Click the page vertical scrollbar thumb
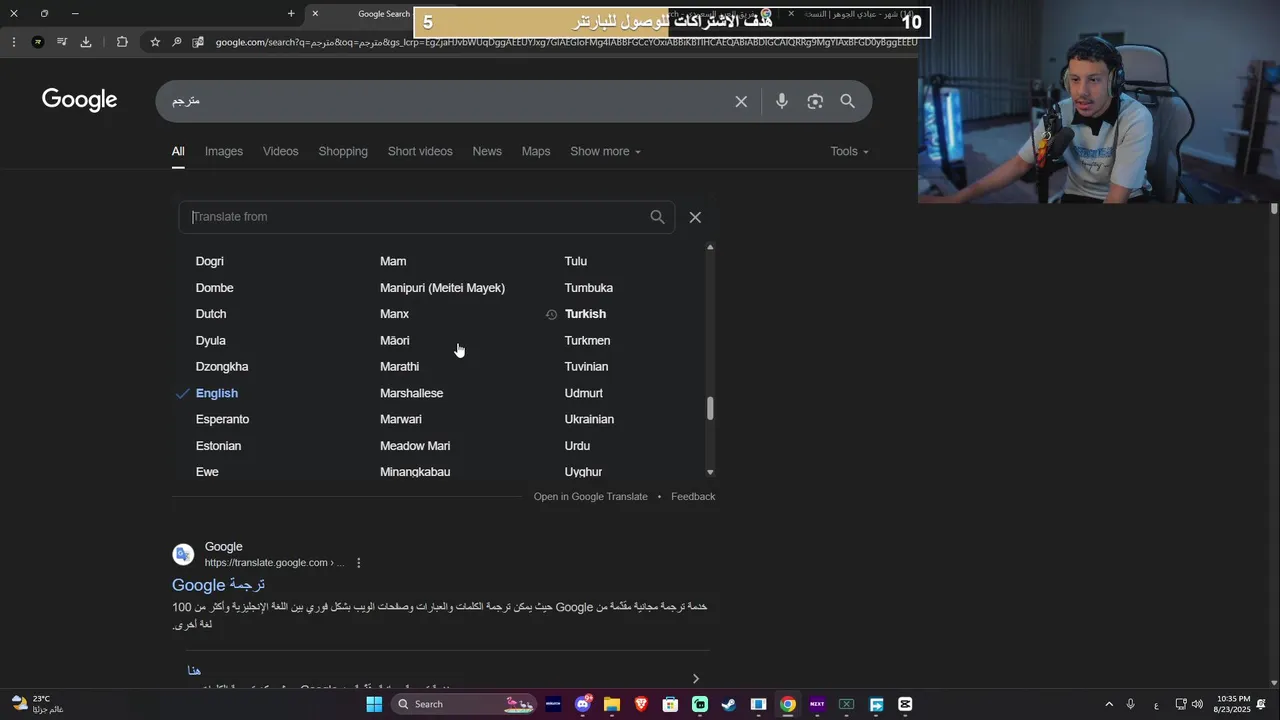This screenshot has width=1280, height=720. tap(1274, 209)
